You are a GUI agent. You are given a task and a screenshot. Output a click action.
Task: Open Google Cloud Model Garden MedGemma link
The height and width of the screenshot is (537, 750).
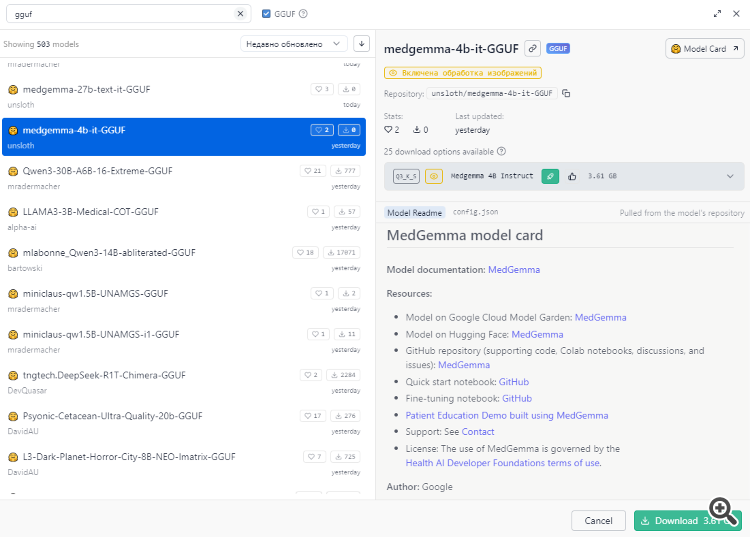point(600,318)
